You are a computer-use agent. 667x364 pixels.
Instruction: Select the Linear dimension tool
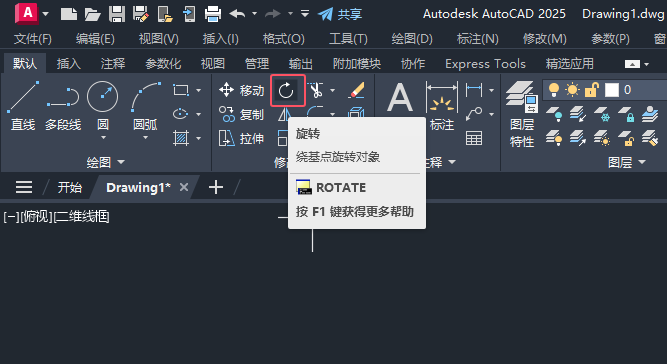point(474,90)
